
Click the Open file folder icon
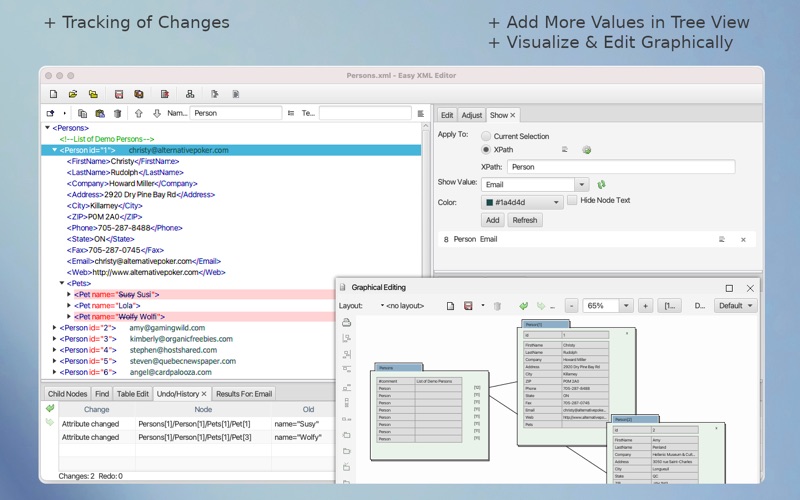click(x=73, y=94)
